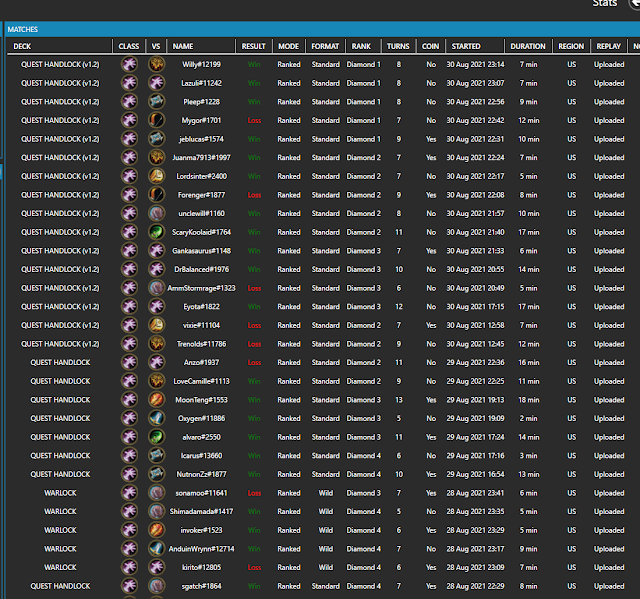Click start time 30 Aug 2021 21:40

[x=475, y=232]
